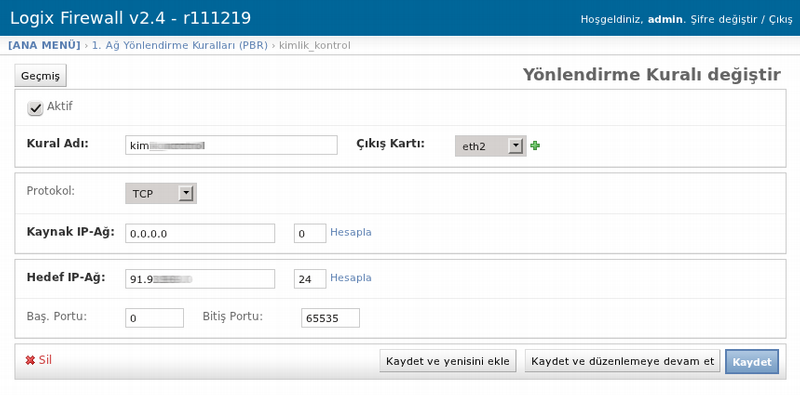The width and height of the screenshot is (800, 395).
Task: Focus the Kural Adı input field
Action: 231,145
